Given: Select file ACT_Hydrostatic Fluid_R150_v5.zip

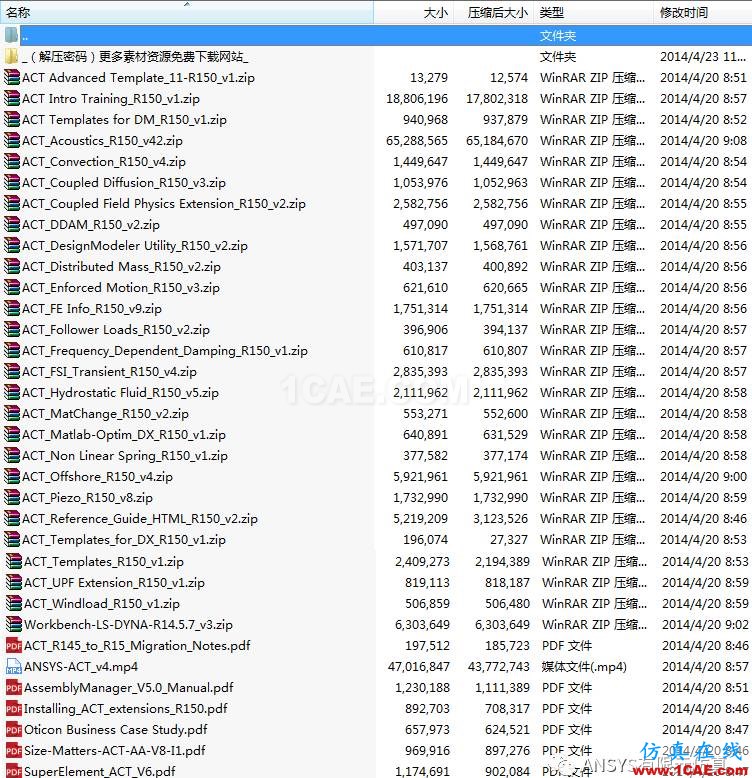Looking at the screenshot, I should pos(120,392).
